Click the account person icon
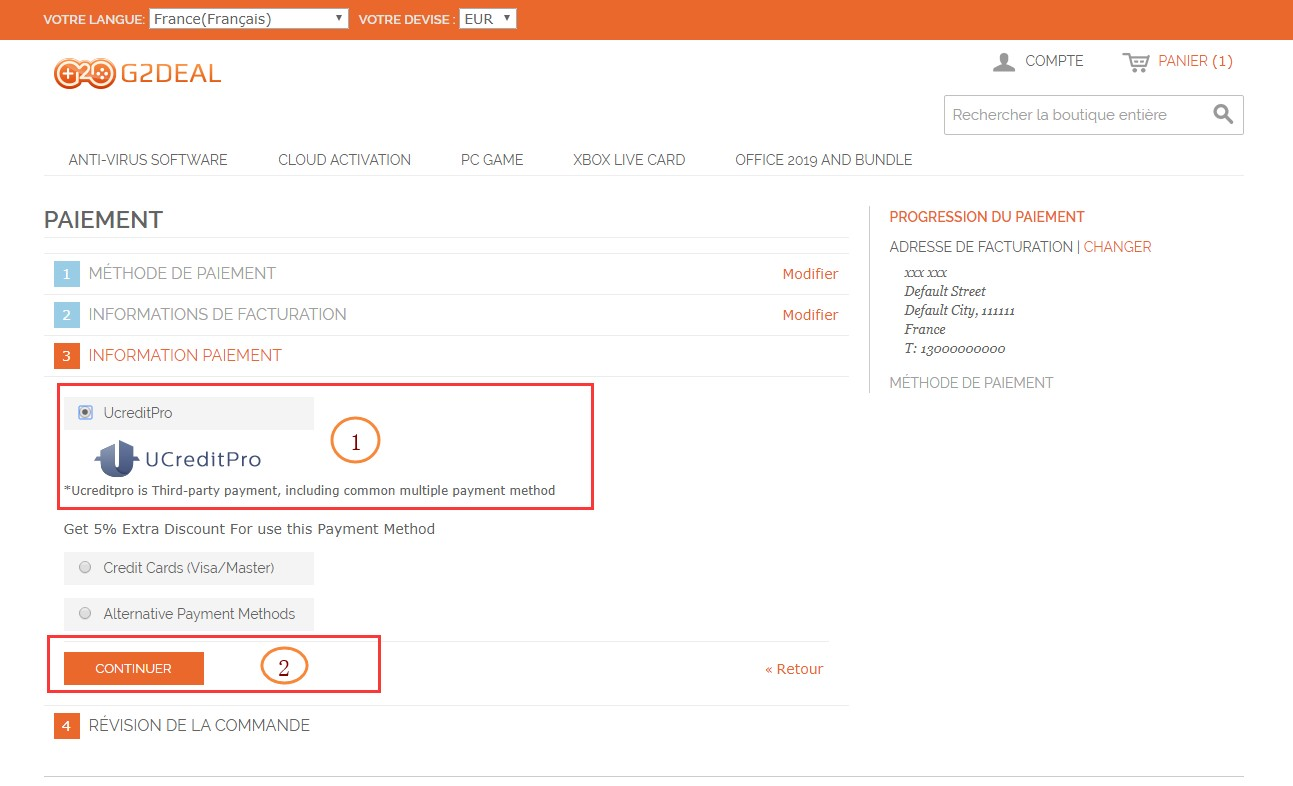 tap(1004, 62)
